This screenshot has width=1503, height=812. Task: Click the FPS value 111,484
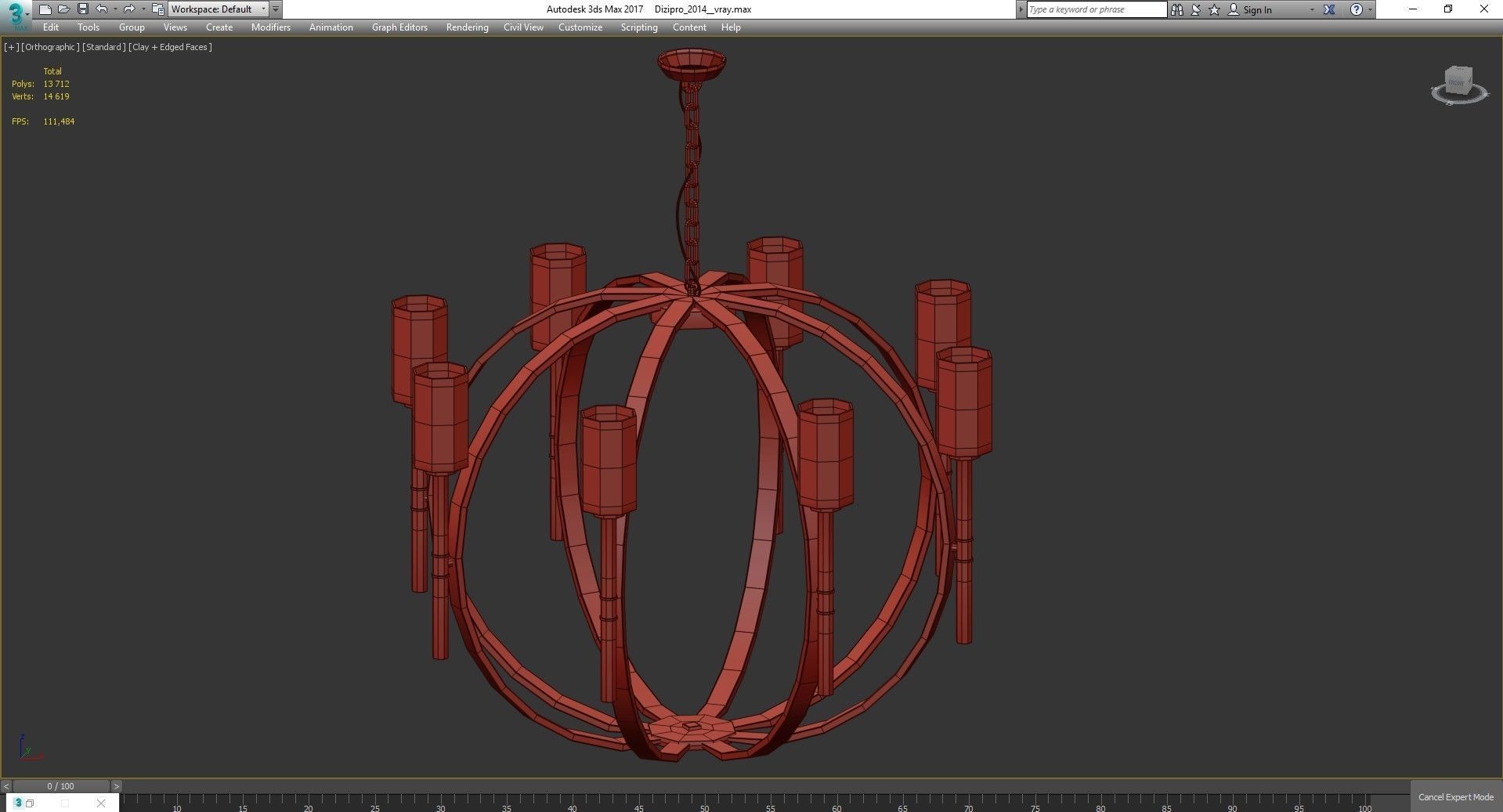point(59,121)
